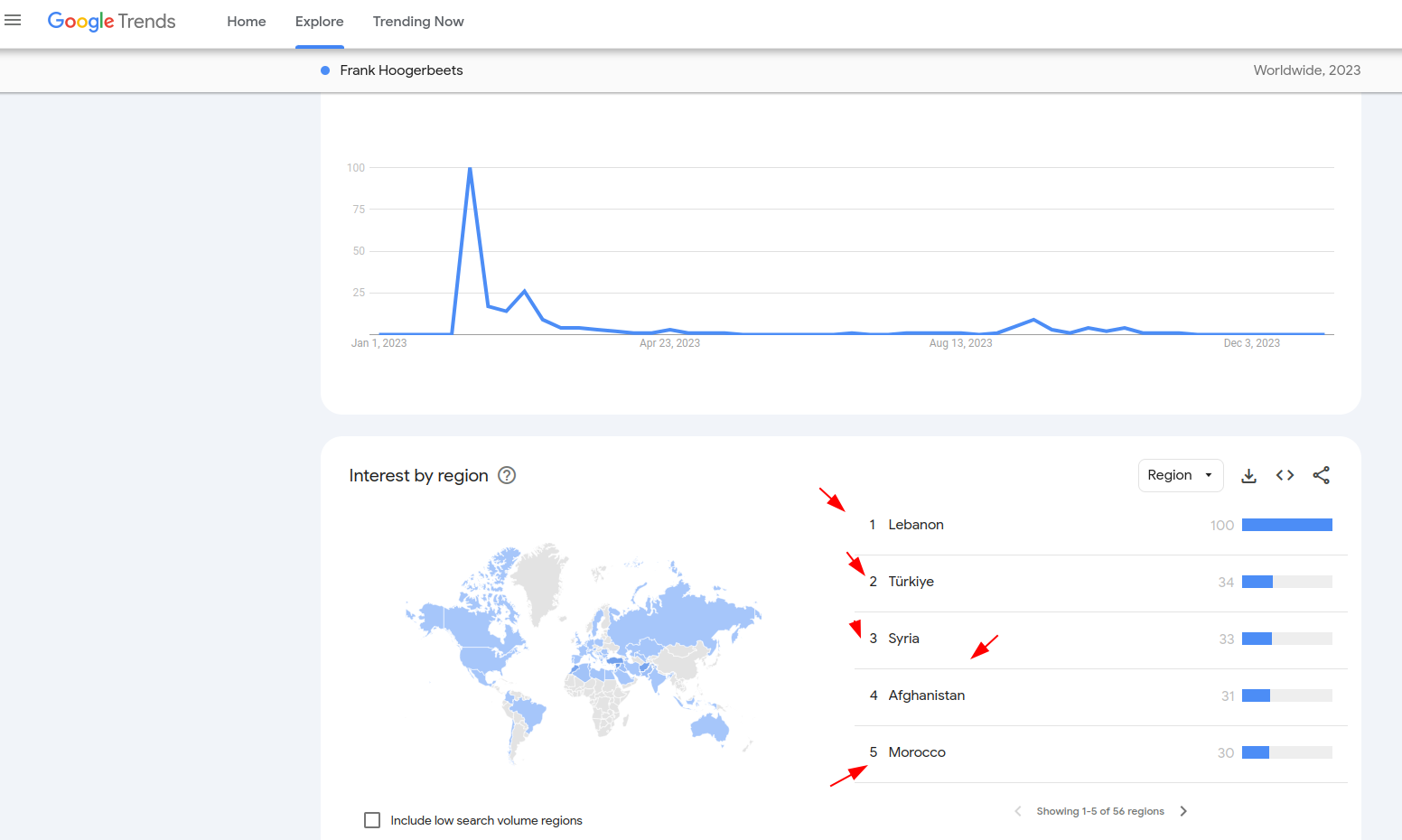Screen dimensions: 1402x840
Task: Open the hamburger main menu
Action: (13, 20)
